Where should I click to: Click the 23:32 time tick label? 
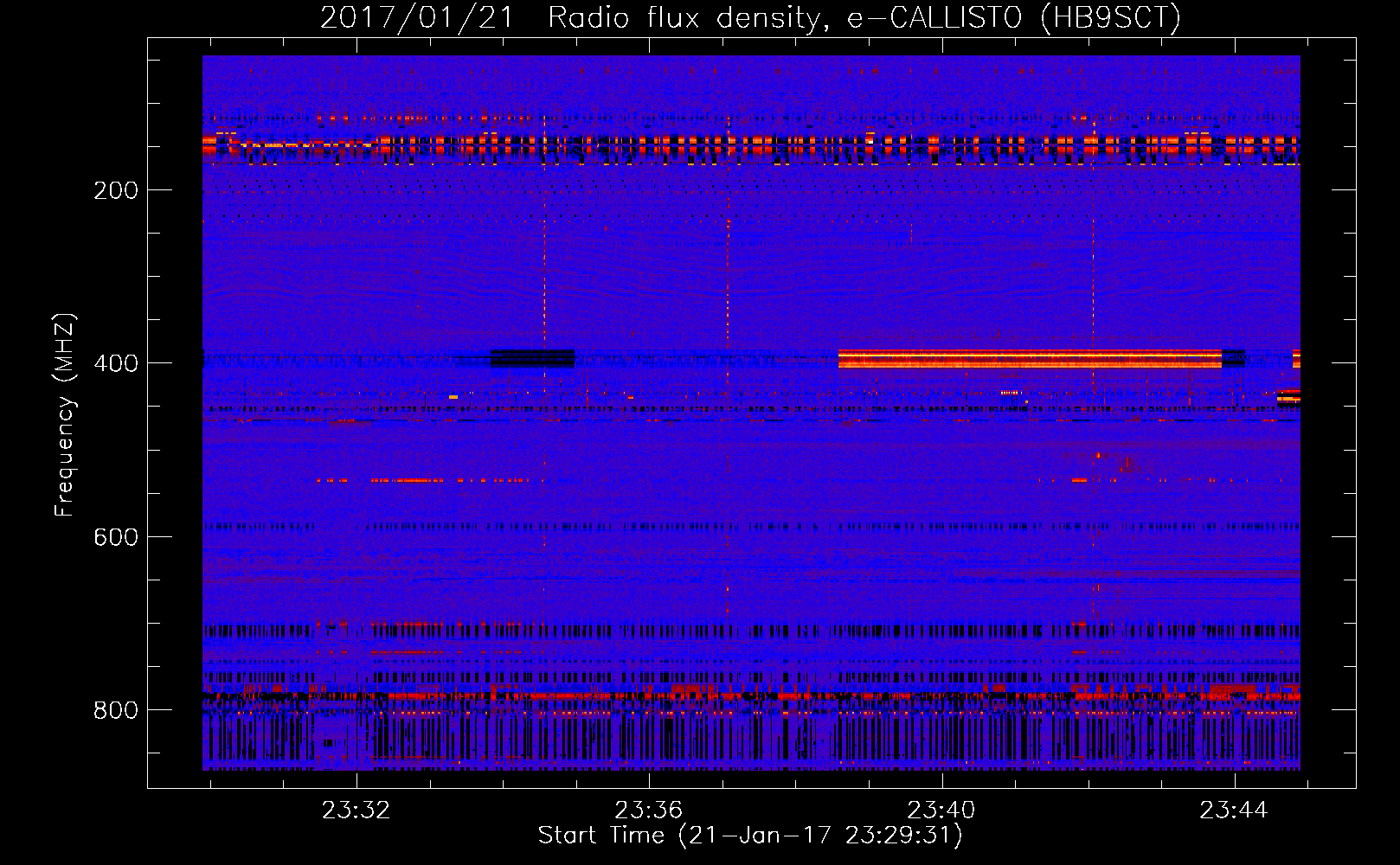click(x=356, y=811)
